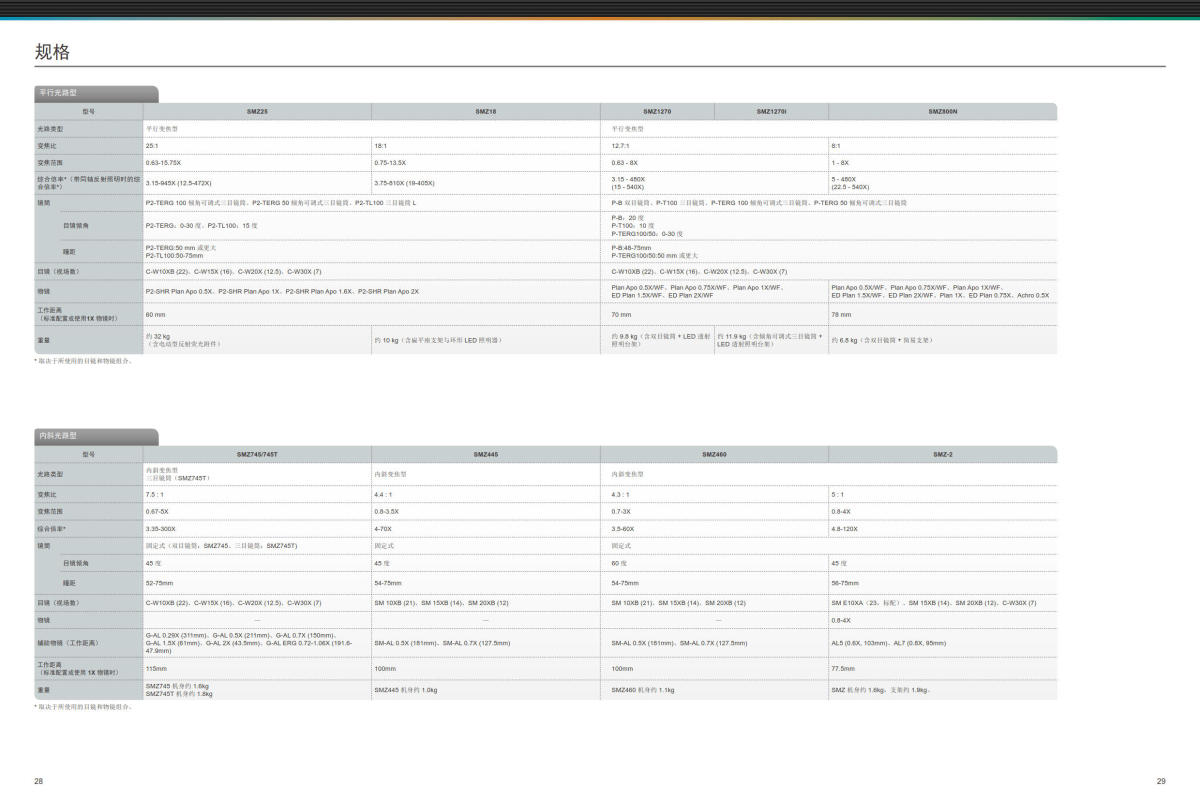Click the "SMZ25" column header
This screenshot has height=800, width=1200.
pos(257,111)
